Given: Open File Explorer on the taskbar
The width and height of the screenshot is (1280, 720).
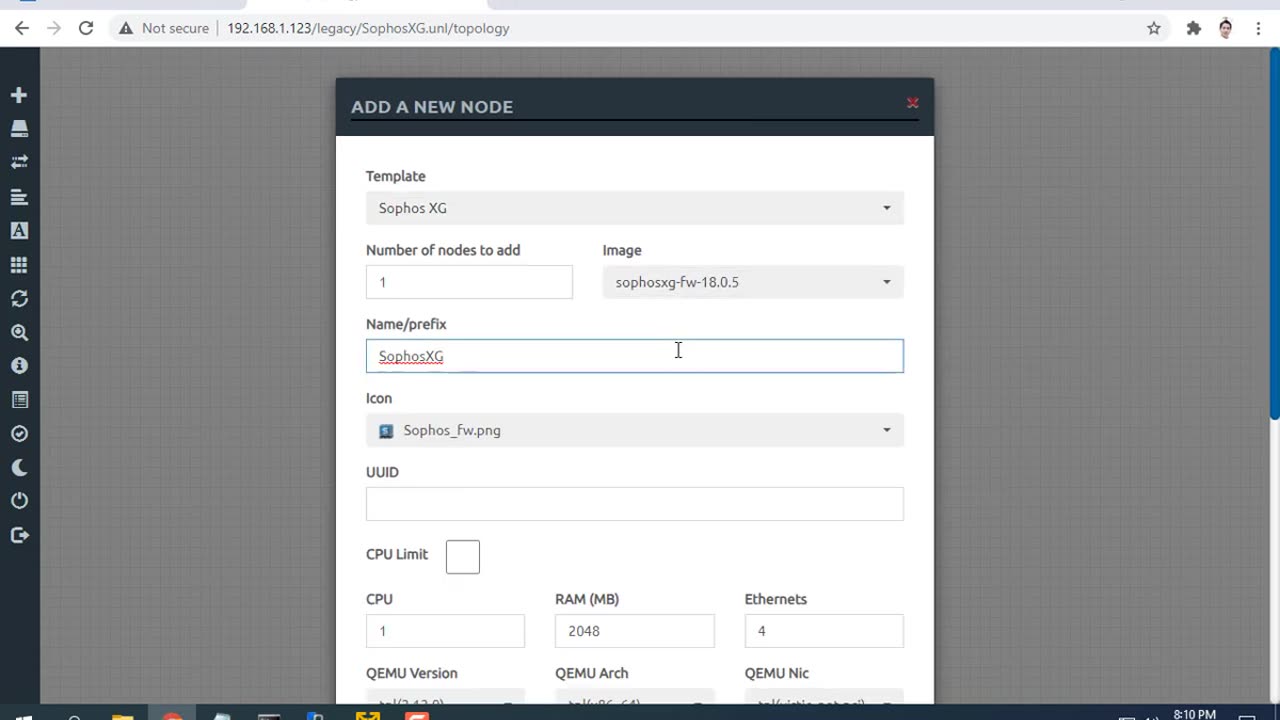Looking at the screenshot, I should tap(122, 714).
